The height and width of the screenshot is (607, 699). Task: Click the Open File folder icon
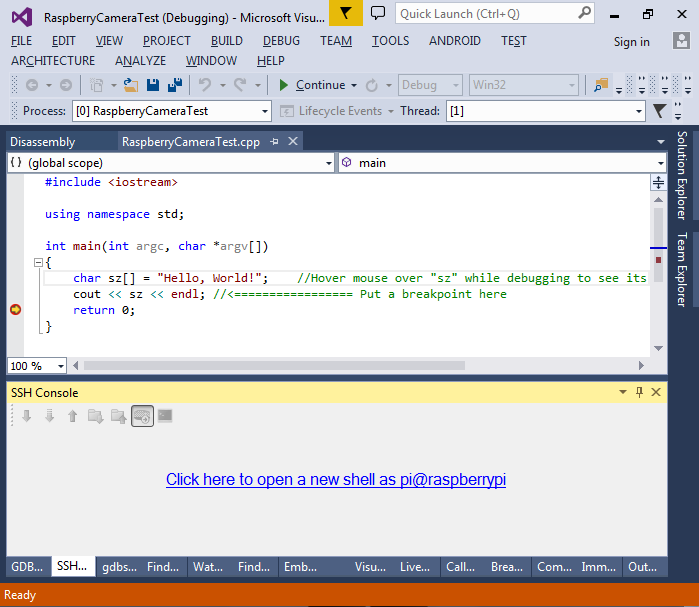click(132, 85)
